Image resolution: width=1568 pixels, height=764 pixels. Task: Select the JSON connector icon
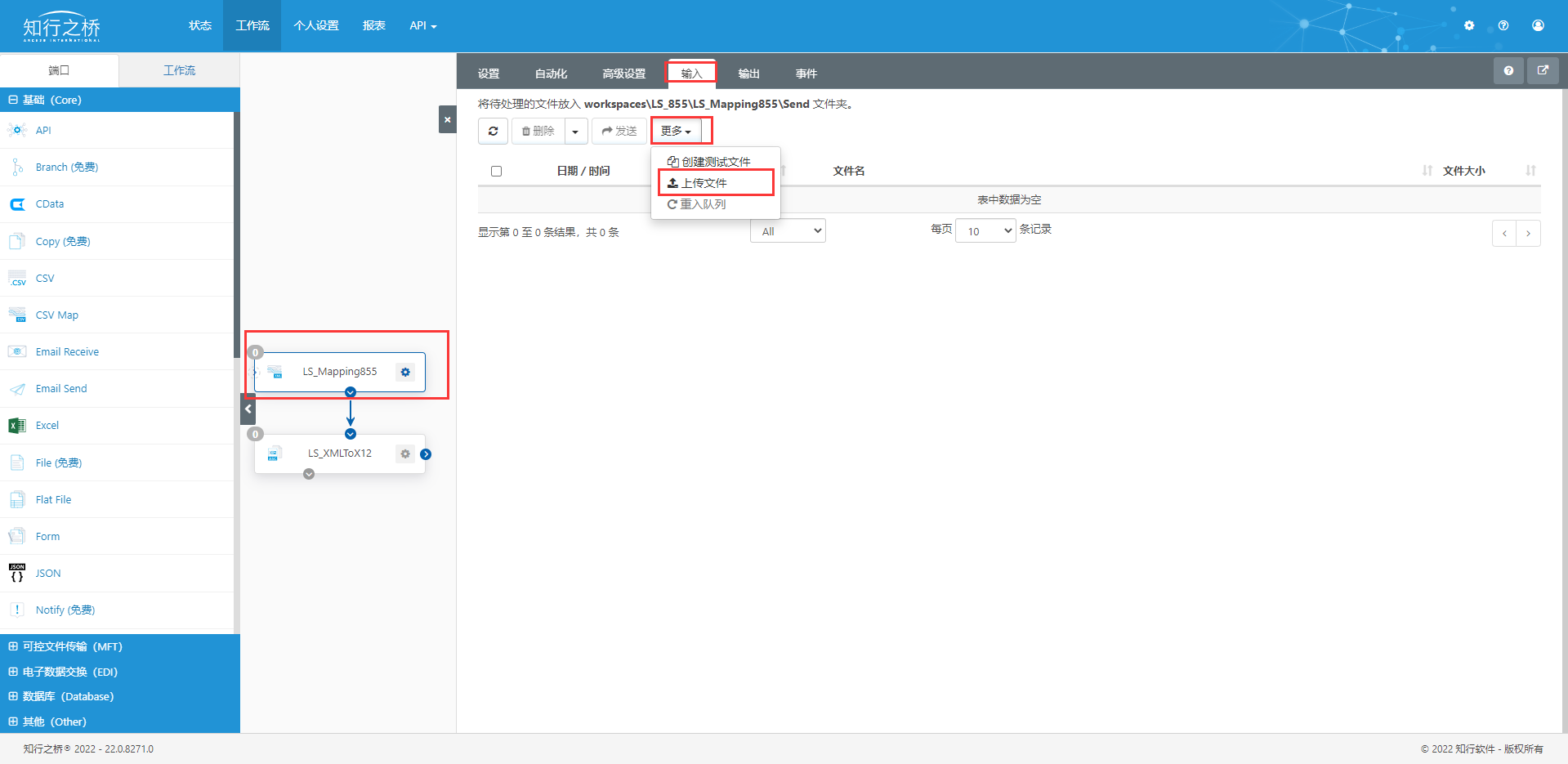tap(16, 574)
